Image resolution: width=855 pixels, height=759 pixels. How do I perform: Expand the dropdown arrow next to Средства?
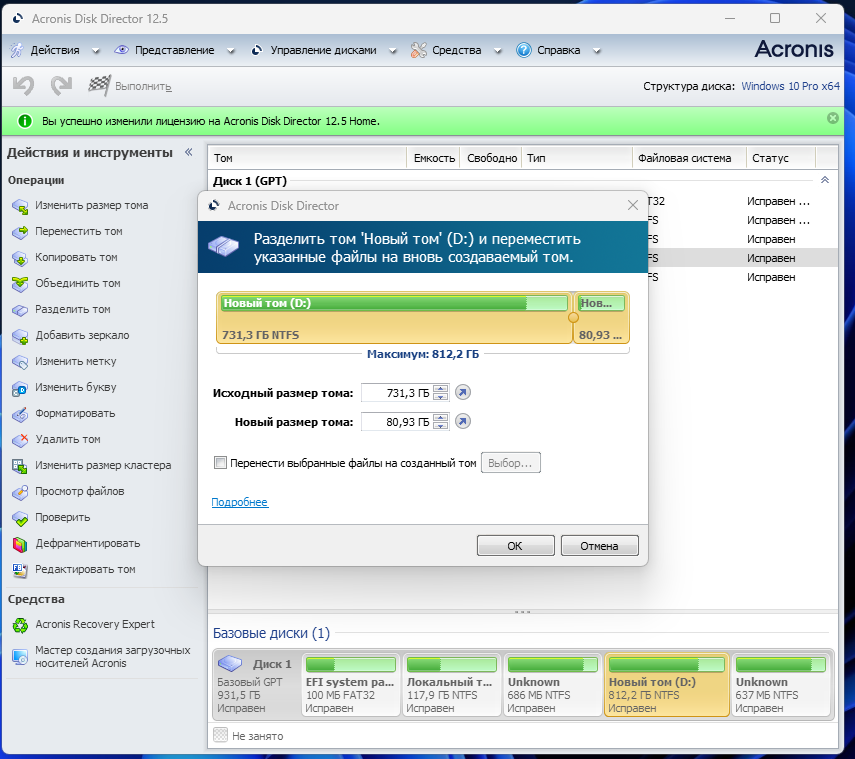pos(498,51)
